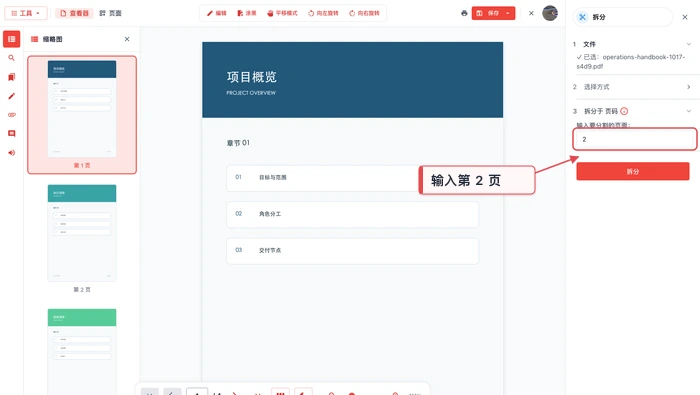The height and width of the screenshot is (395, 700).
Task: Focus the split page number input field
Action: (634, 139)
